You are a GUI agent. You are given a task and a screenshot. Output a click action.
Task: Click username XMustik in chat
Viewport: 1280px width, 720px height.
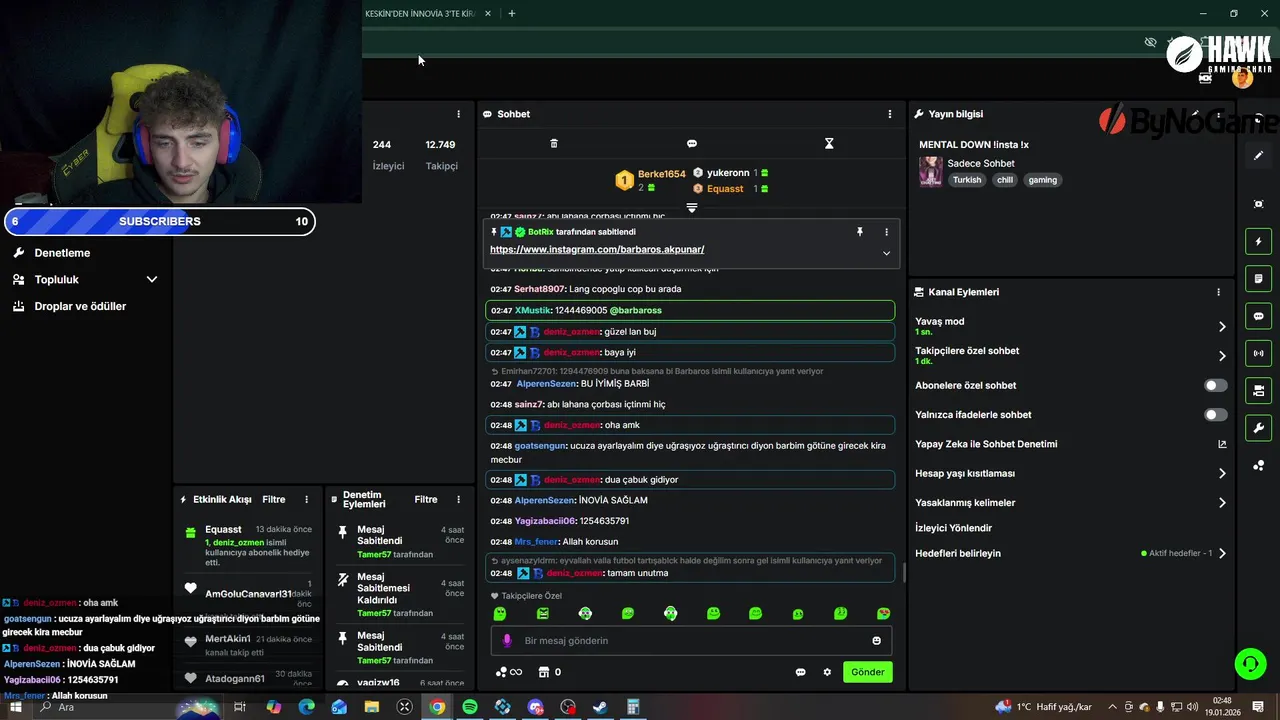(x=533, y=310)
